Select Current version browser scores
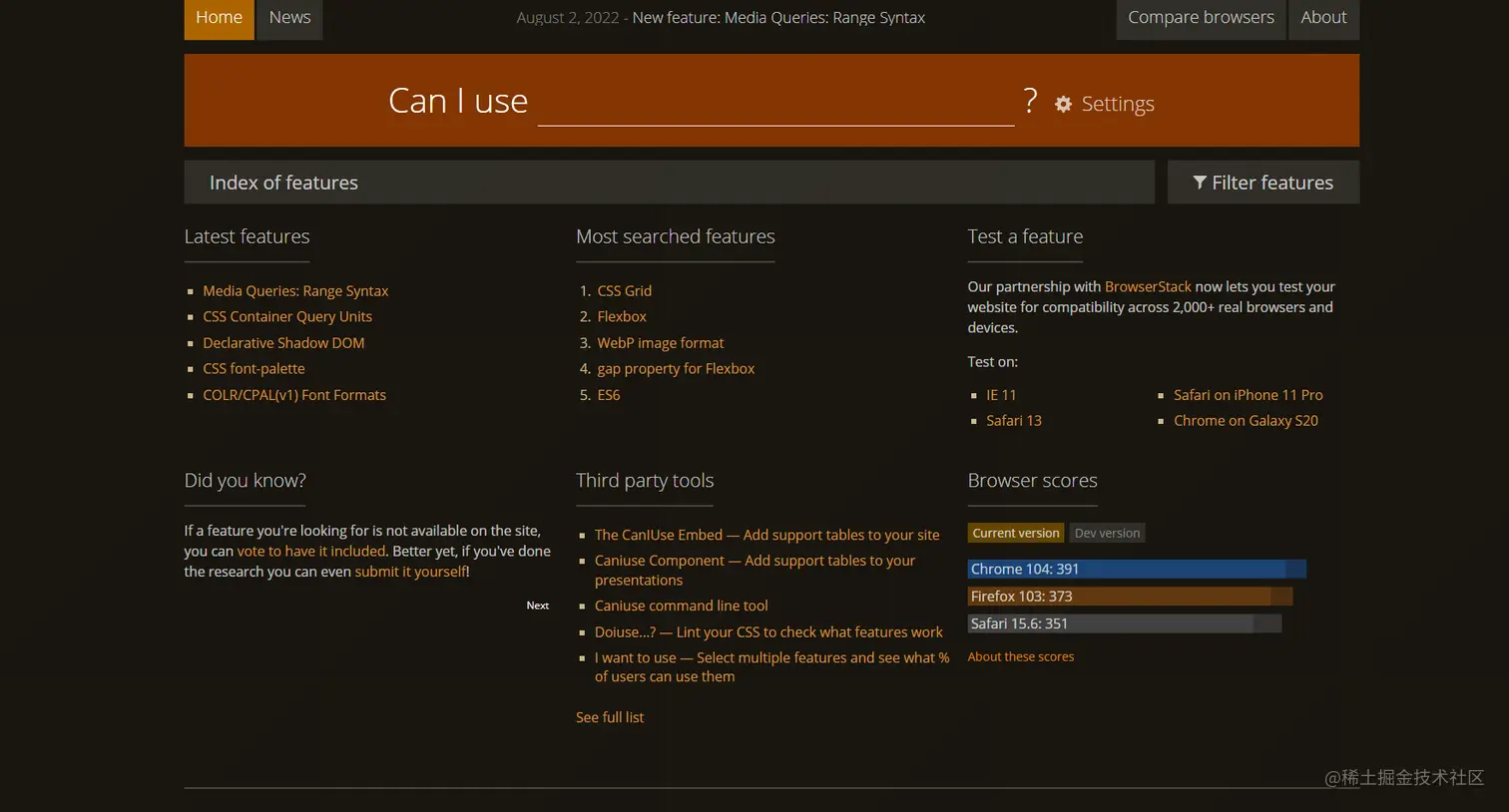The width and height of the screenshot is (1509, 812). pos(1016,534)
